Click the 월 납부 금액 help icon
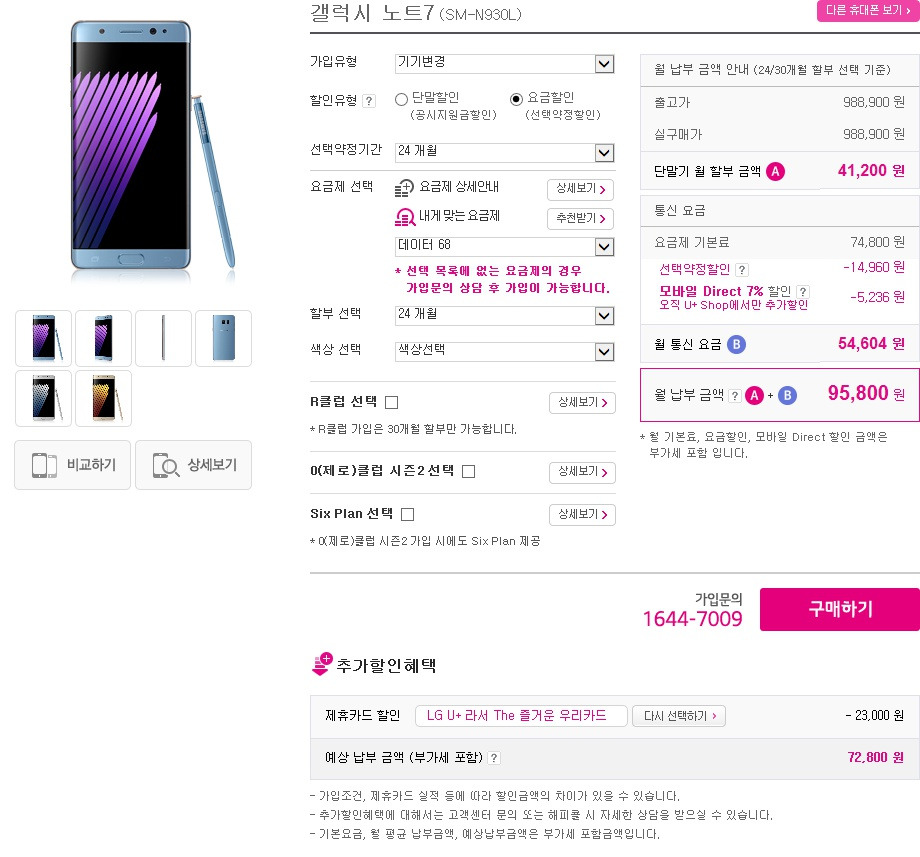This screenshot has width=920, height=857. pyautogui.click(x=734, y=396)
